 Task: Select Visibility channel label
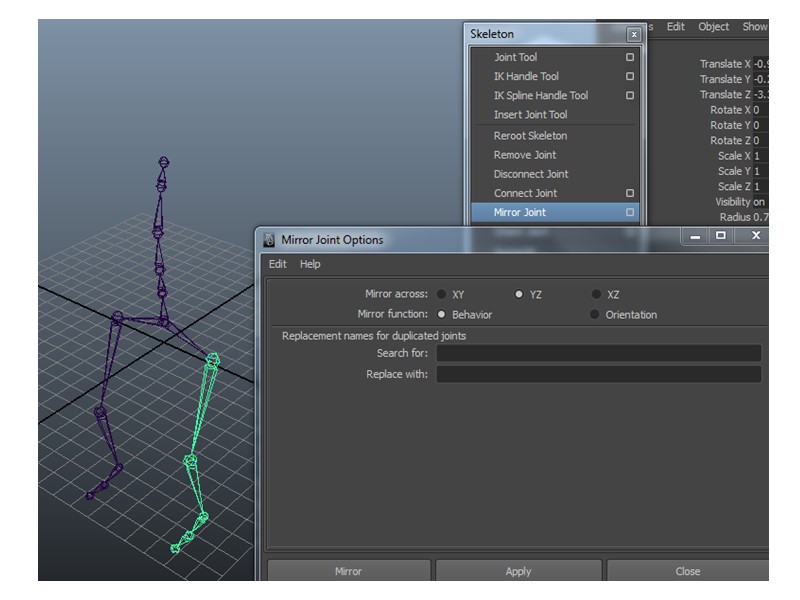pyautogui.click(x=733, y=202)
